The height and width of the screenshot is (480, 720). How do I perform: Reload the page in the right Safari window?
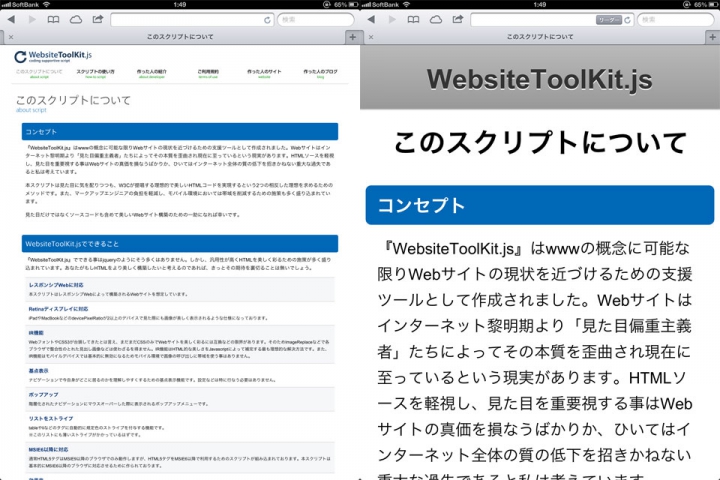(627, 20)
